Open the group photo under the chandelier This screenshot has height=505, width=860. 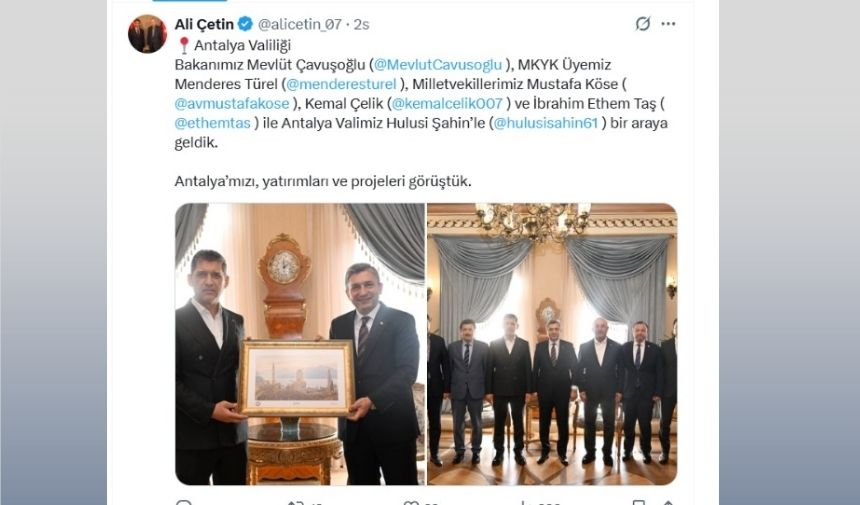552,344
